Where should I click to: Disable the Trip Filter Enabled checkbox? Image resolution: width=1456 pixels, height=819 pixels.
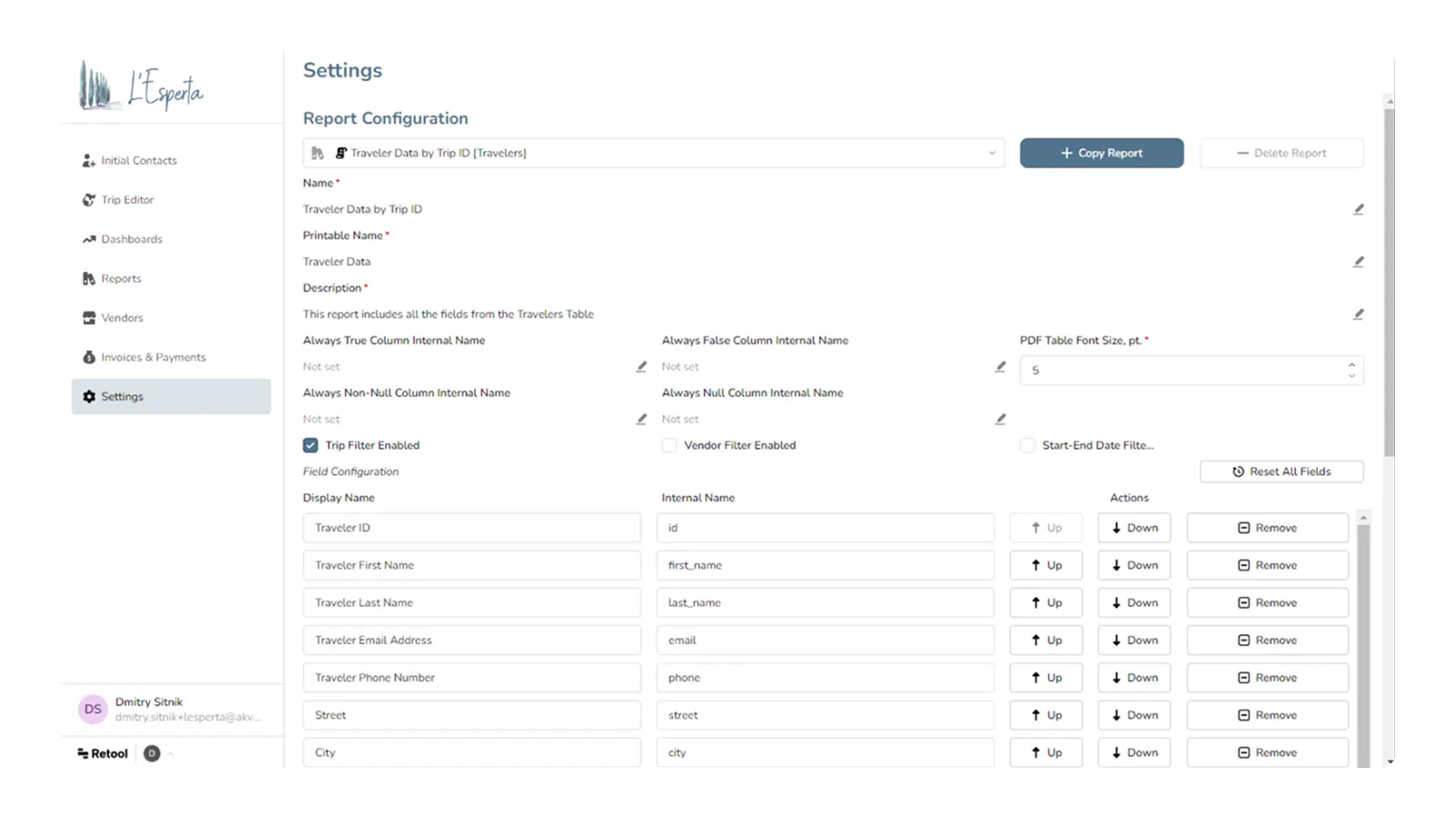pyautogui.click(x=310, y=446)
